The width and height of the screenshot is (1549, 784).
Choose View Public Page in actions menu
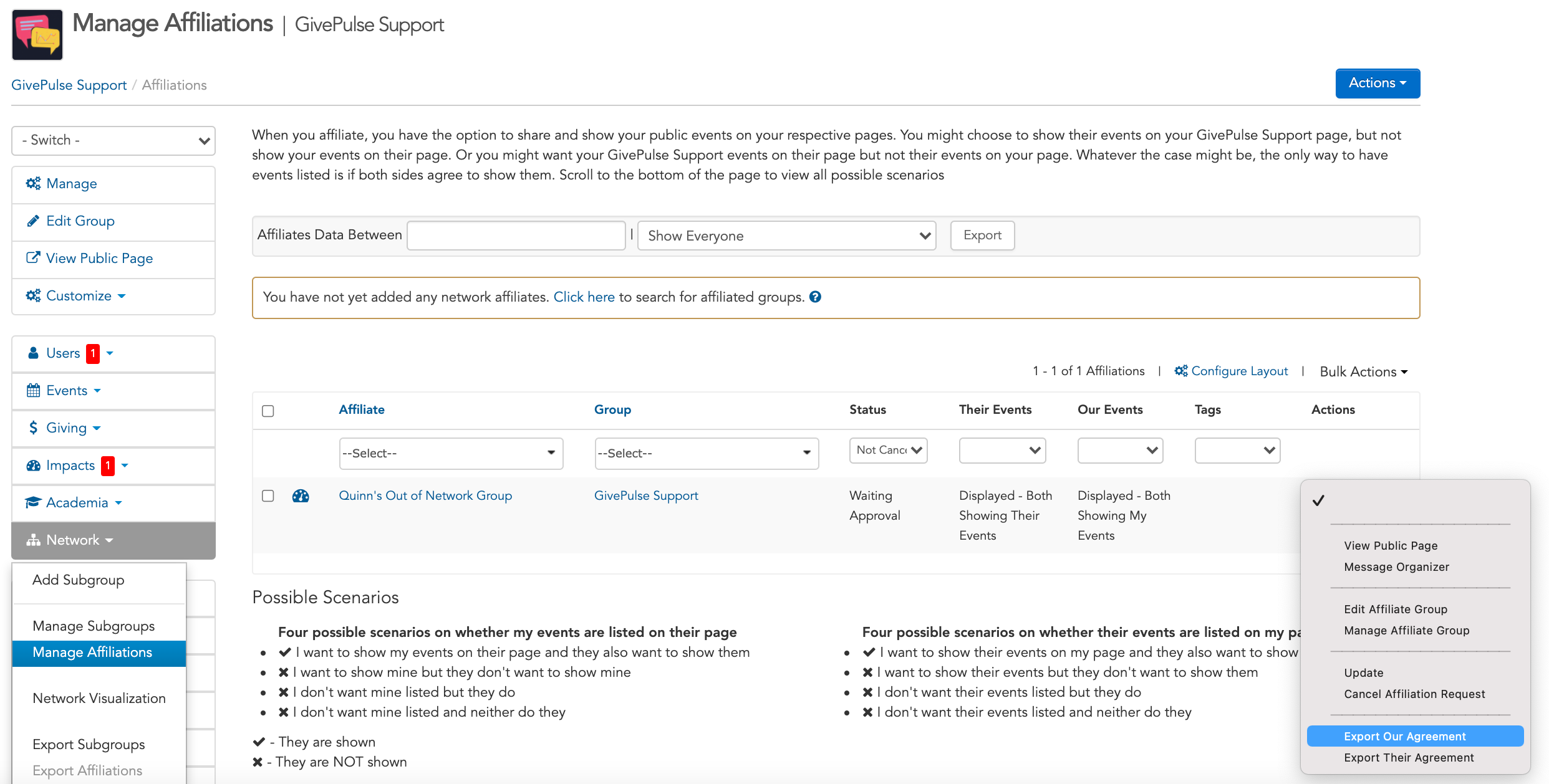pos(1391,545)
